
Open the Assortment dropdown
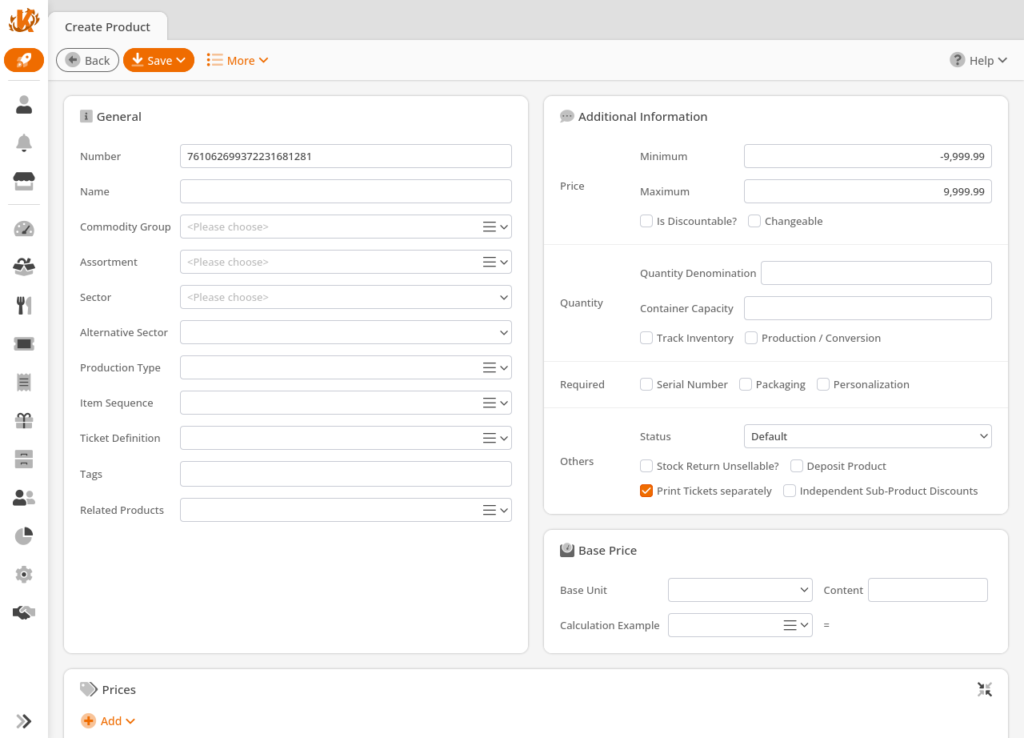(345, 262)
